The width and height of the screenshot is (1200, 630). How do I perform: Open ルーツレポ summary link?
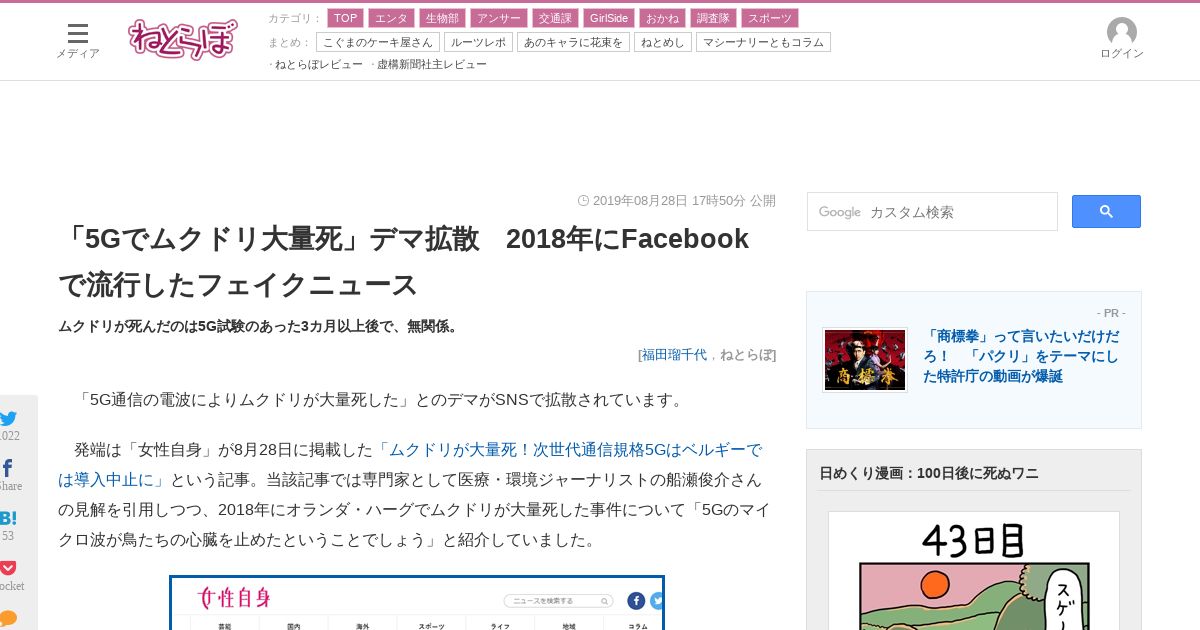pyautogui.click(x=478, y=42)
